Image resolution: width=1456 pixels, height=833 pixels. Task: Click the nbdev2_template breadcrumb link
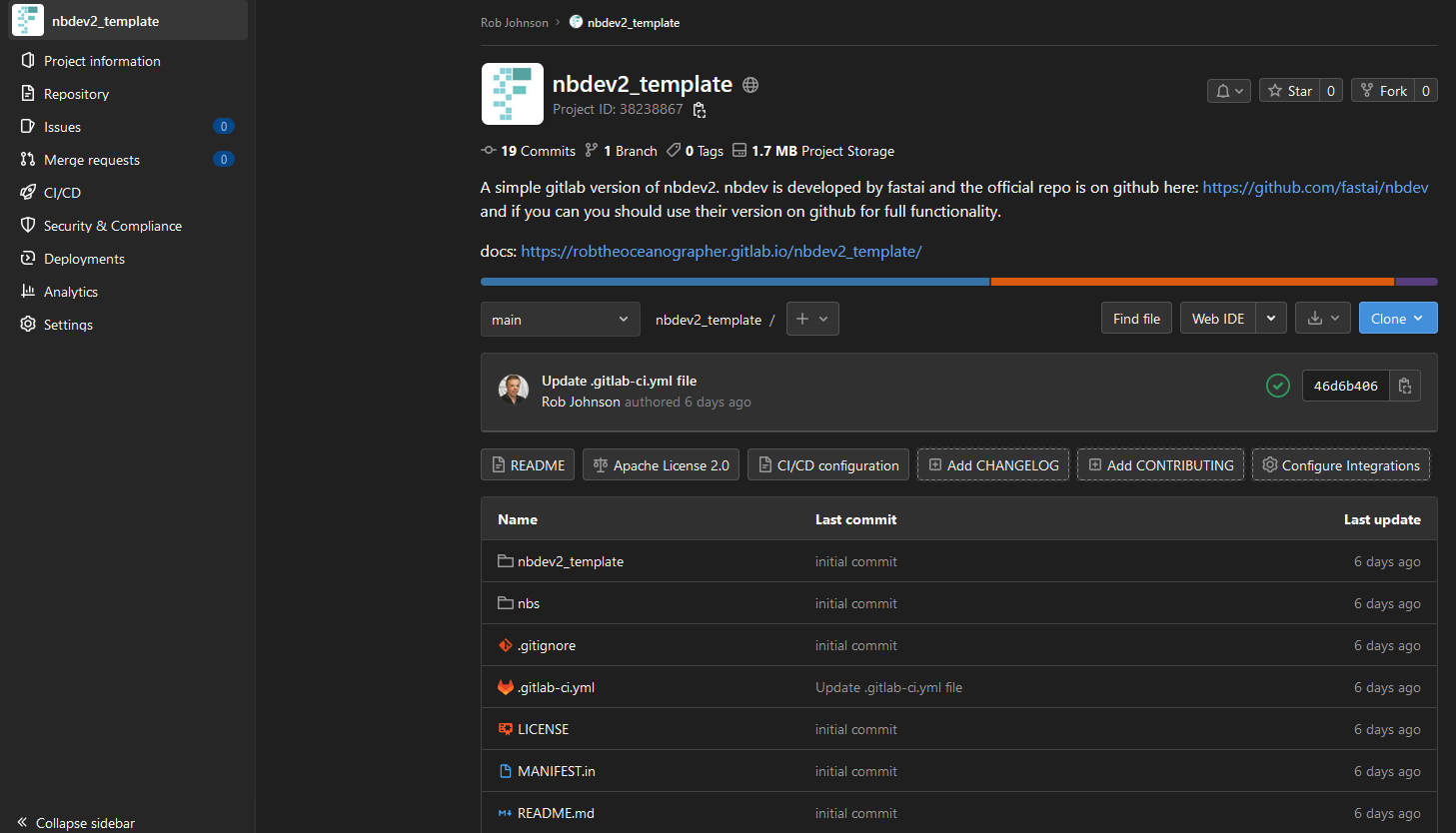(x=634, y=23)
